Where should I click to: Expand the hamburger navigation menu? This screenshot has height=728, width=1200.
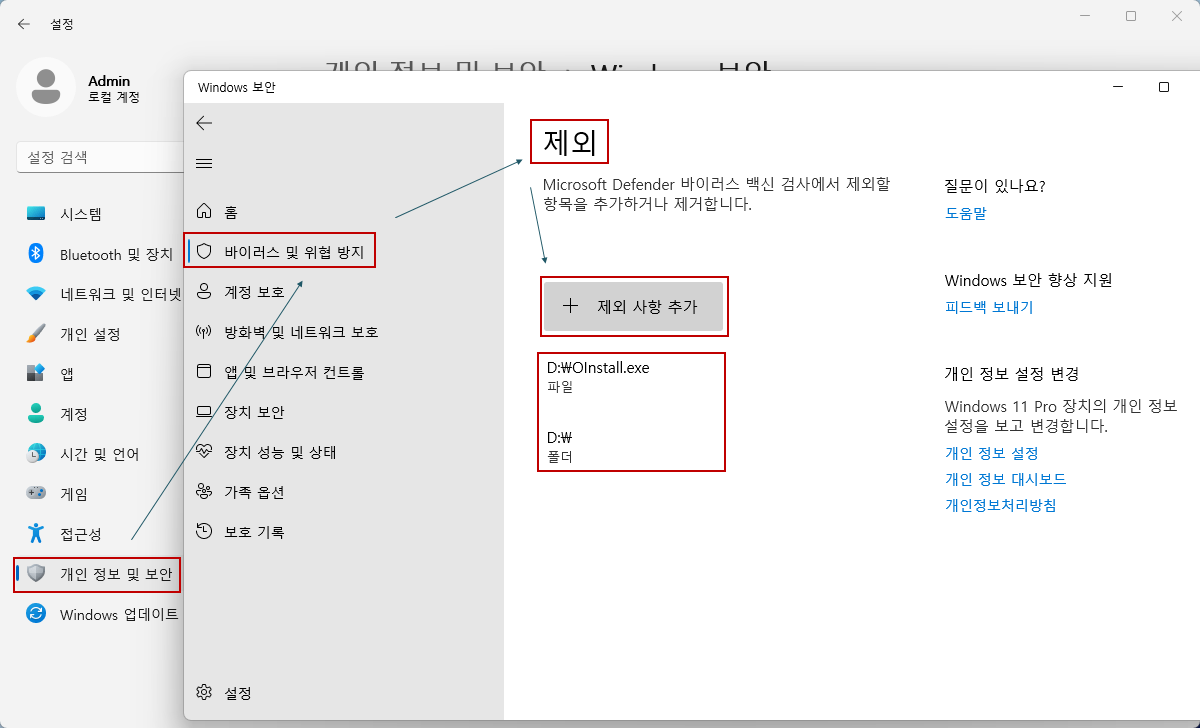tap(204, 163)
